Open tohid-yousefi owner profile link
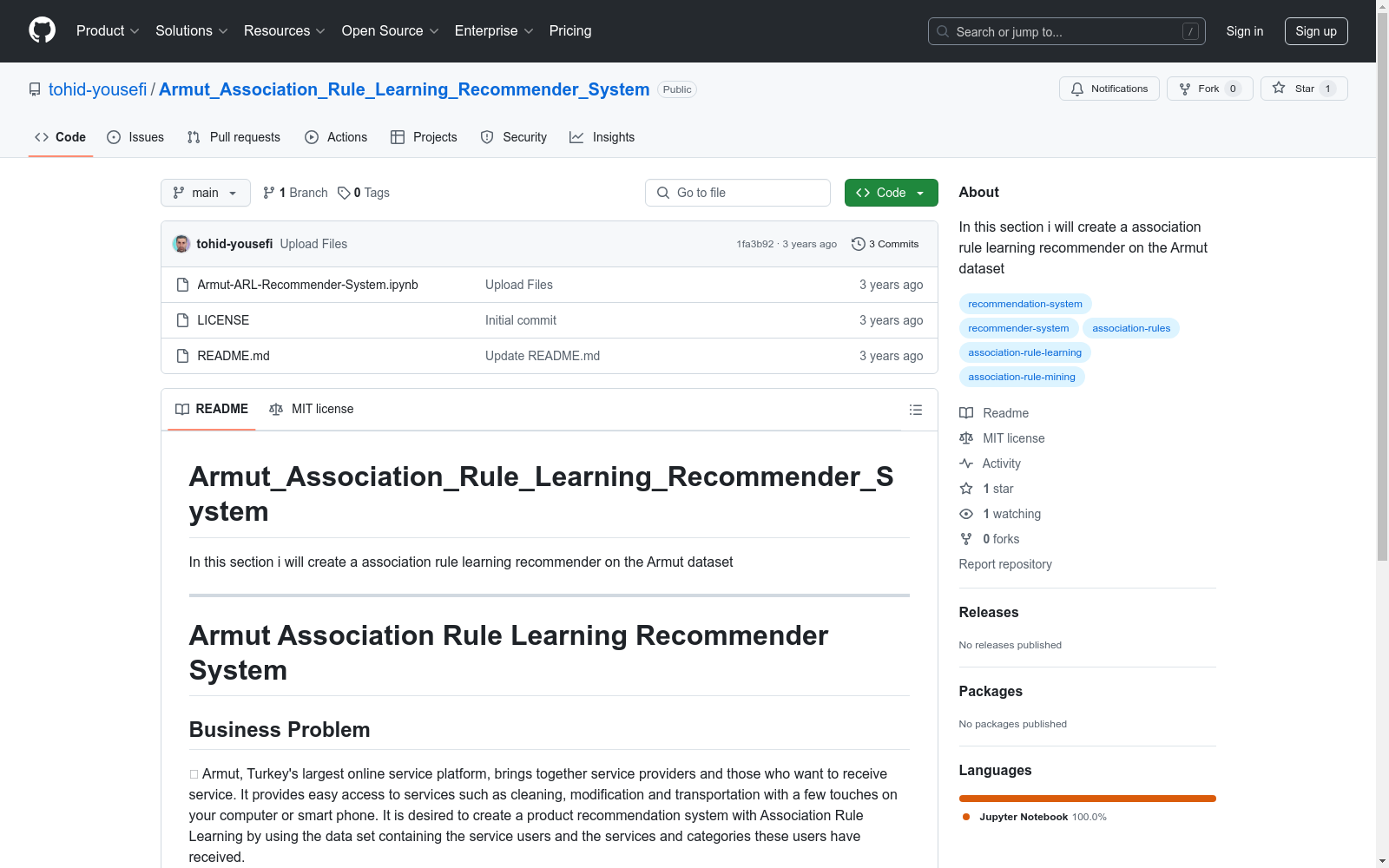Image resolution: width=1389 pixels, height=868 pixels. (x=98, y=89)
